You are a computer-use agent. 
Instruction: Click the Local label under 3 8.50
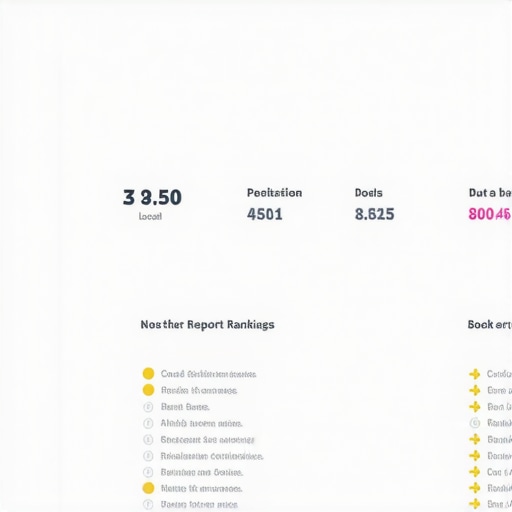[x=150, y=217]
